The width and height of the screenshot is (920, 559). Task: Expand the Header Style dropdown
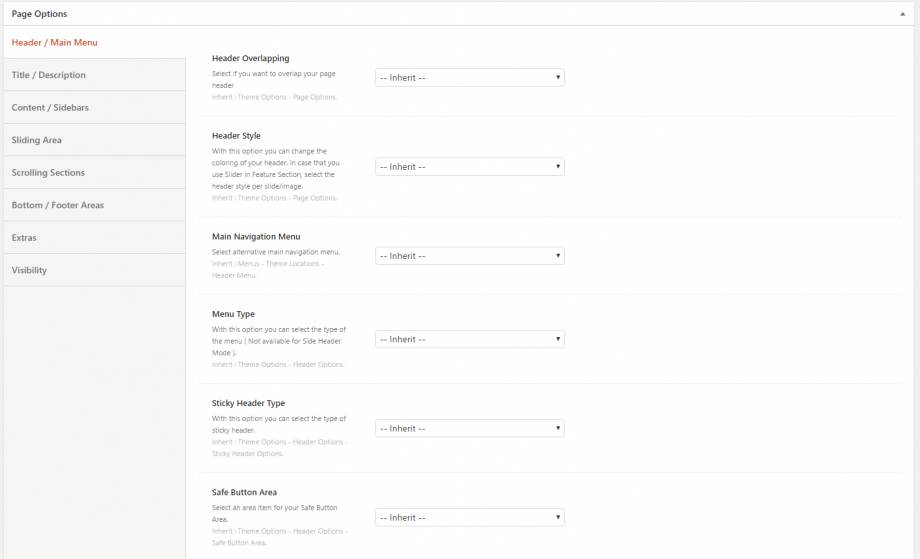point(469,167)
